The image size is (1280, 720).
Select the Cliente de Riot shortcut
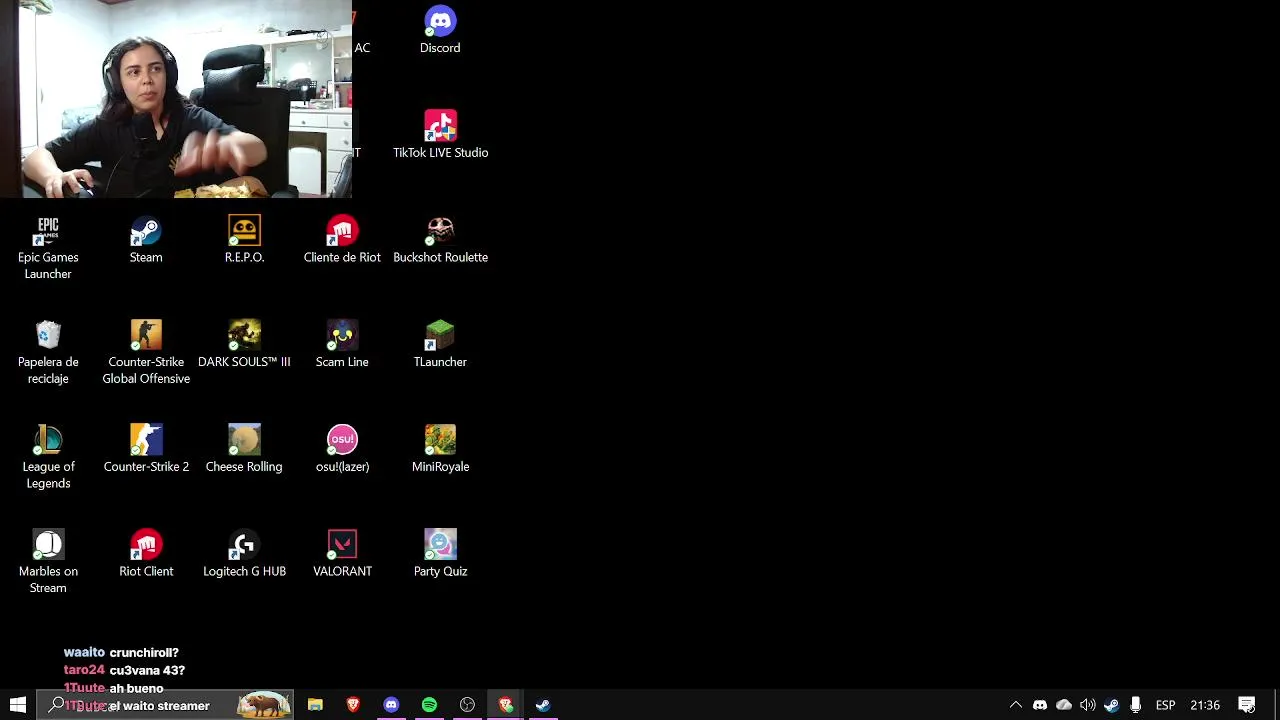tap(342, 240)
